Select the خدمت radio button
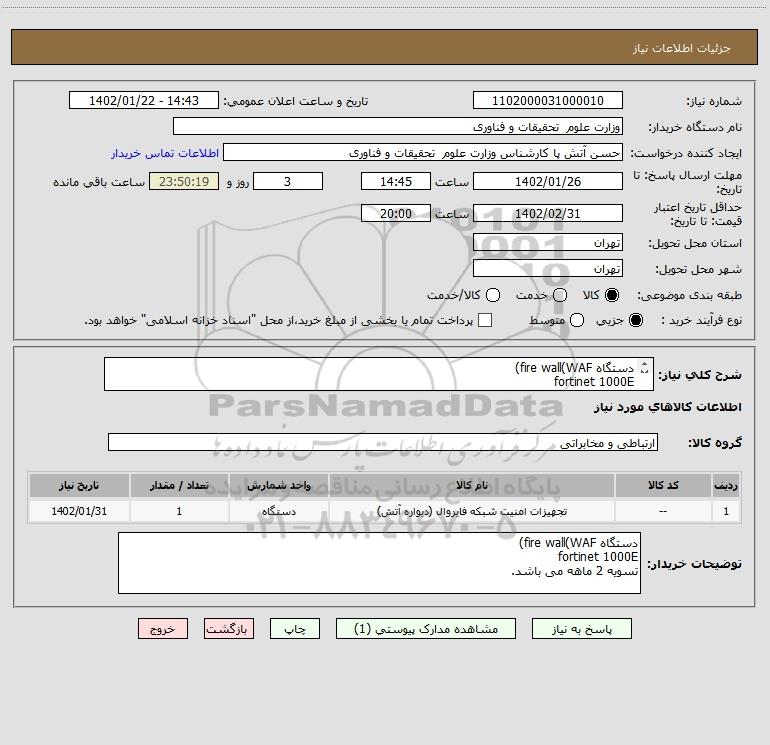This screenshot has width=770, height=745. pyautogui.click(x=560, y=295)
